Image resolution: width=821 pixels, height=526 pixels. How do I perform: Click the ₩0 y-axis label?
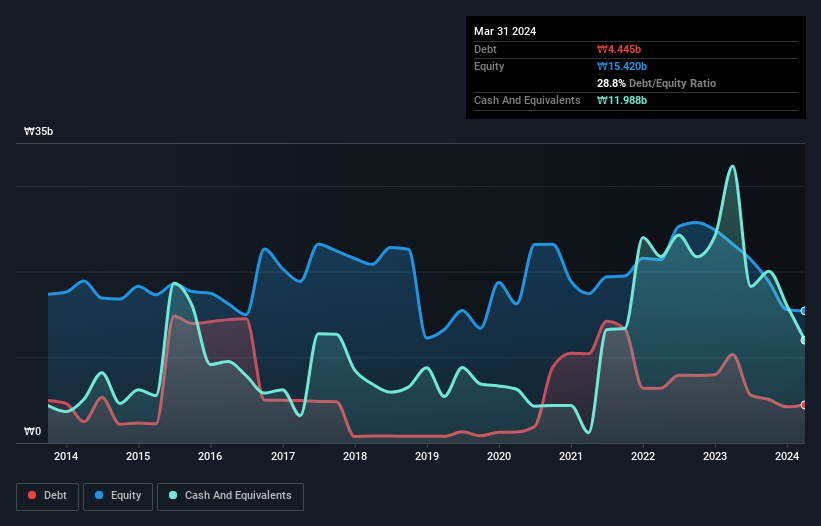tap(33, 432)
